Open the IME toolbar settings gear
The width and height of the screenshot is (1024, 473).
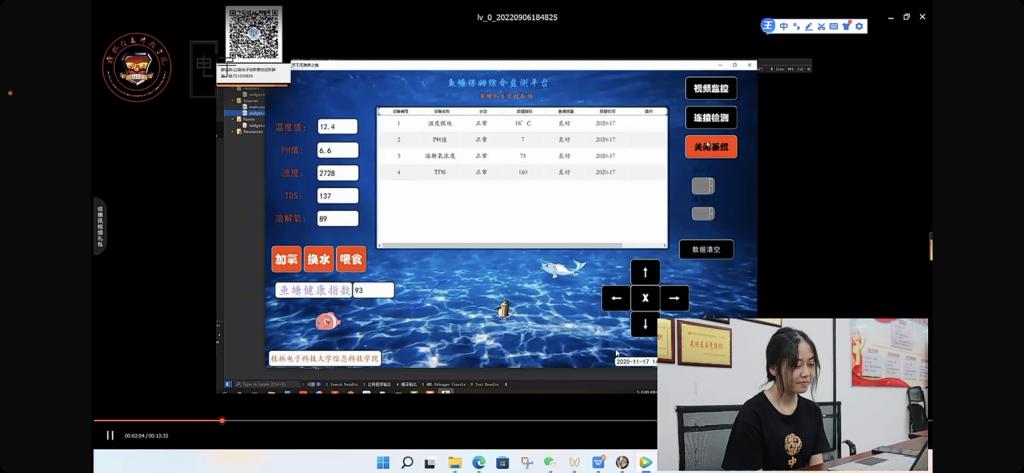pos(858,26)
